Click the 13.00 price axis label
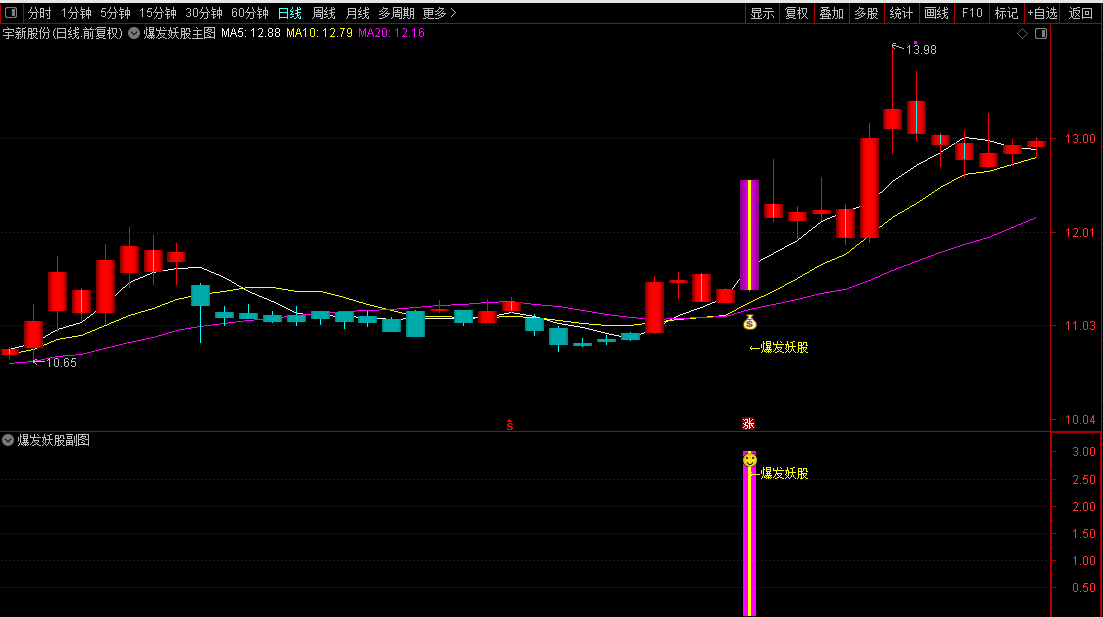The height and width of the screenshot is (617, 1103). coord(1080,139)
